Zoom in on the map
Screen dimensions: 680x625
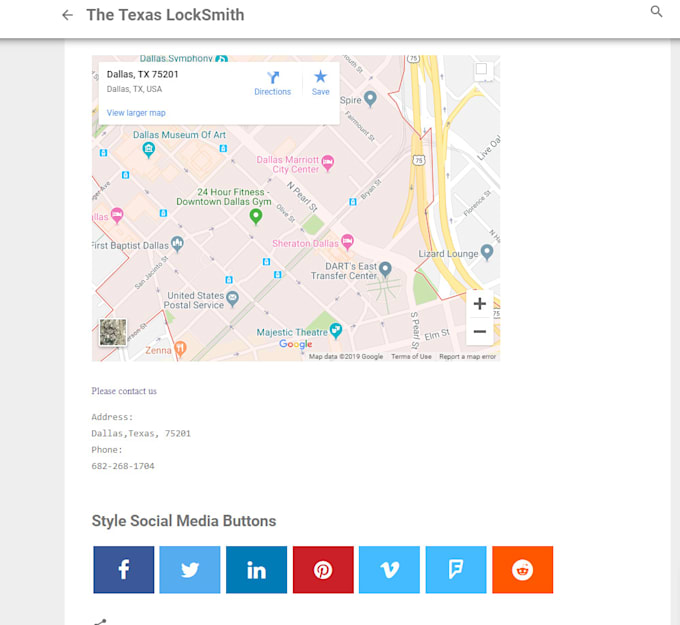(480, 304)
